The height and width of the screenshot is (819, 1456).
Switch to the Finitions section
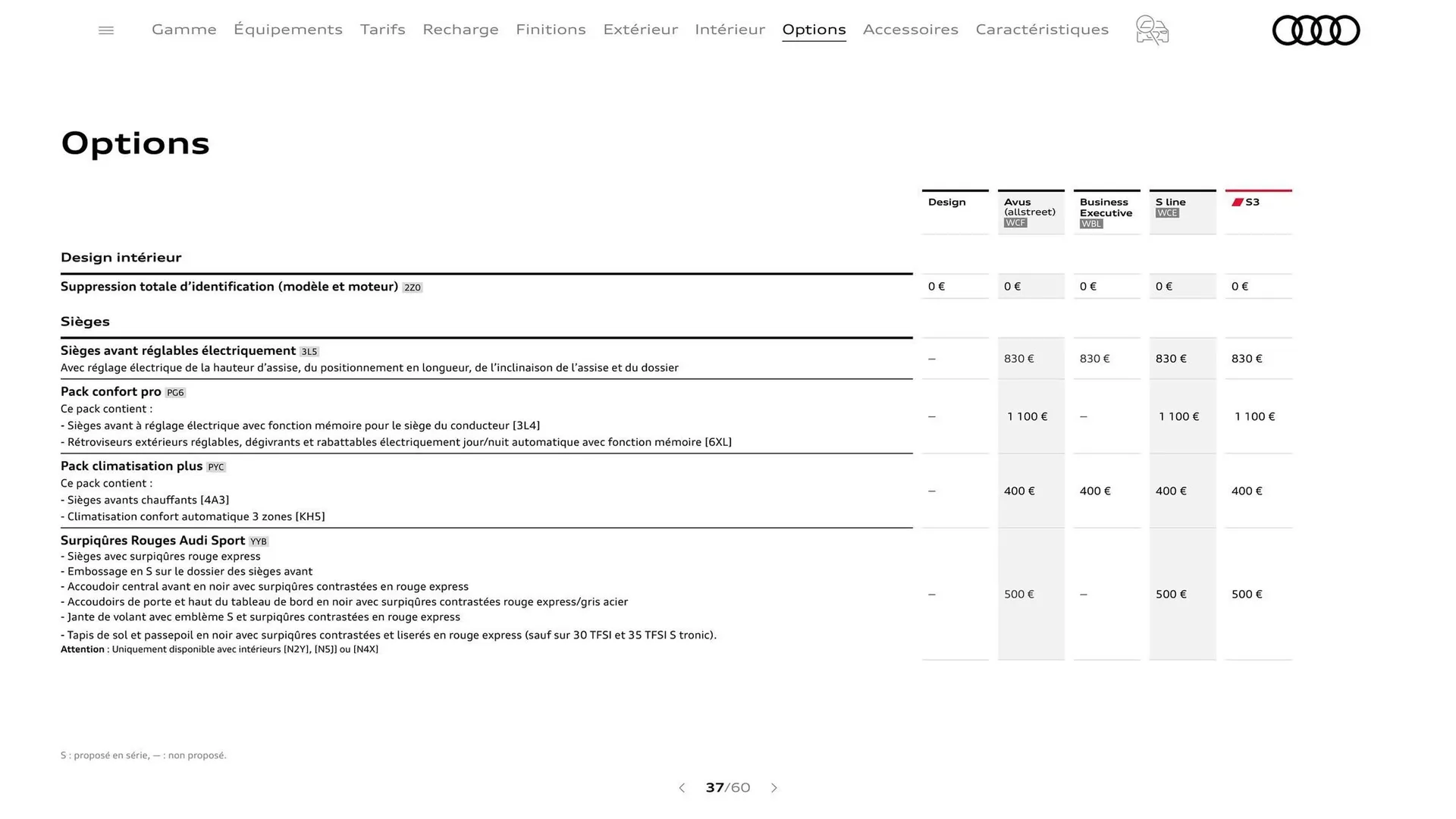pos(551,30)
